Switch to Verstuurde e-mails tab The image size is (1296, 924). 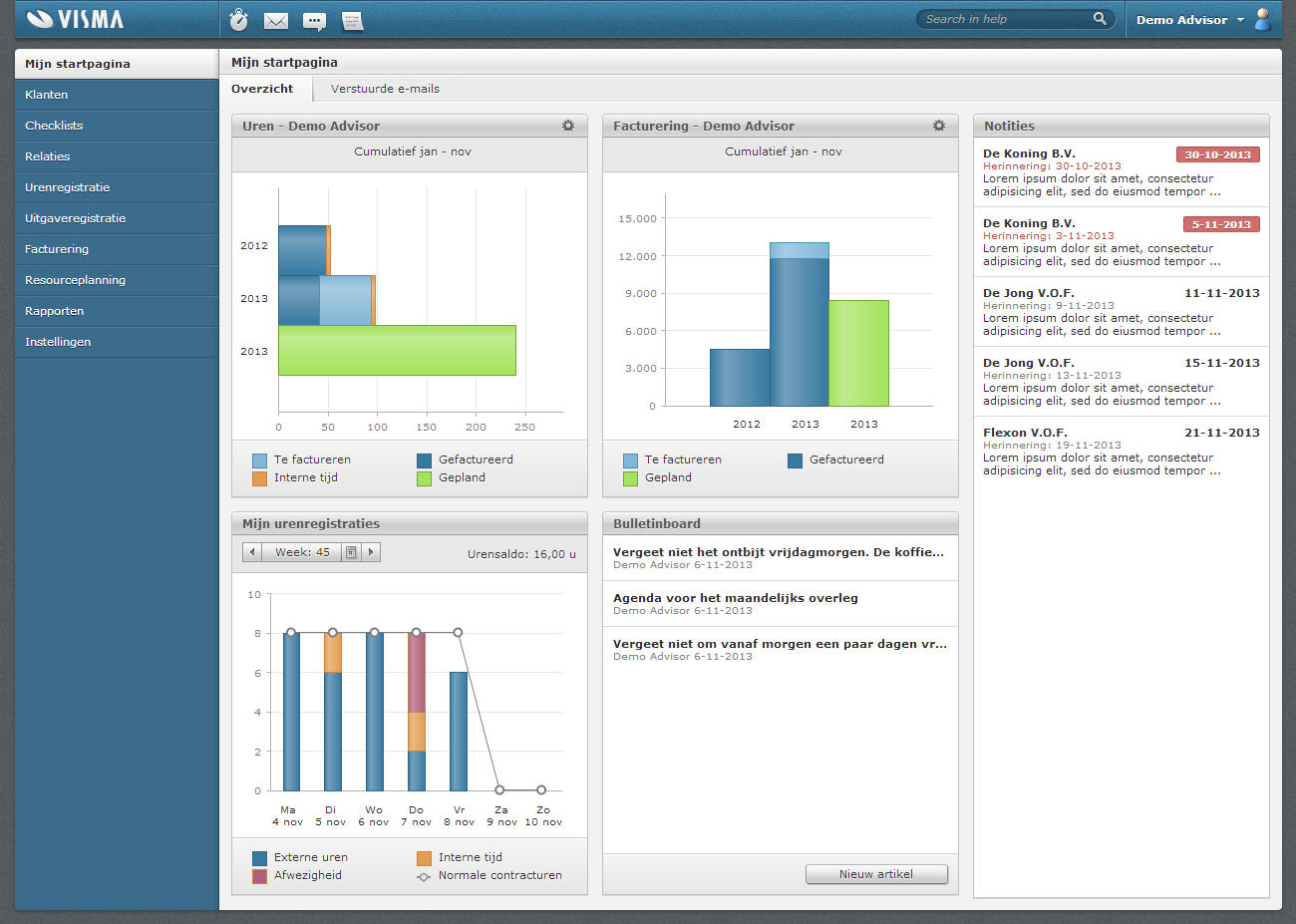[x=385, y=89]
